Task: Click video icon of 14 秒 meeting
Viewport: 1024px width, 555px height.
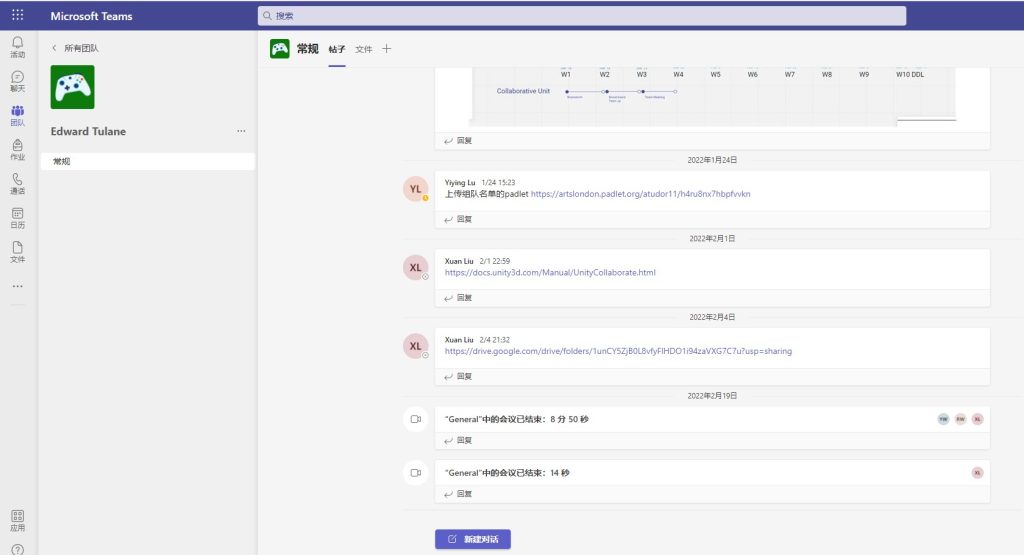Action: point(415,473)
